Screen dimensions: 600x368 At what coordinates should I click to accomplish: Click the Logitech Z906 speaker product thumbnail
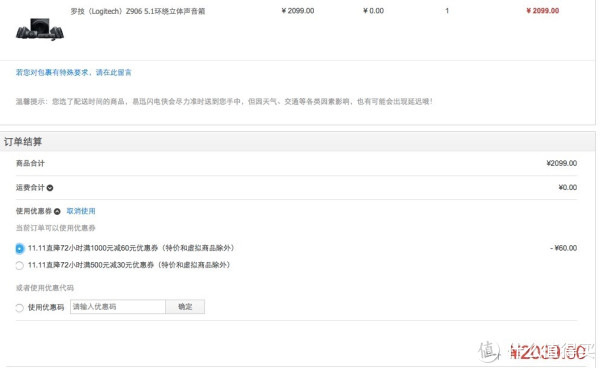click(x=40, y=29)
